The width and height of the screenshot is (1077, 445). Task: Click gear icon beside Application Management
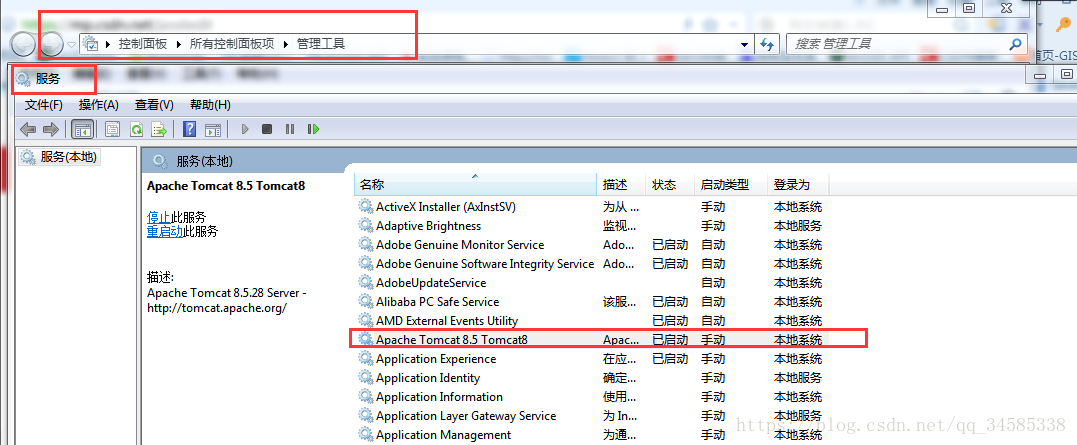pos(365,435)
